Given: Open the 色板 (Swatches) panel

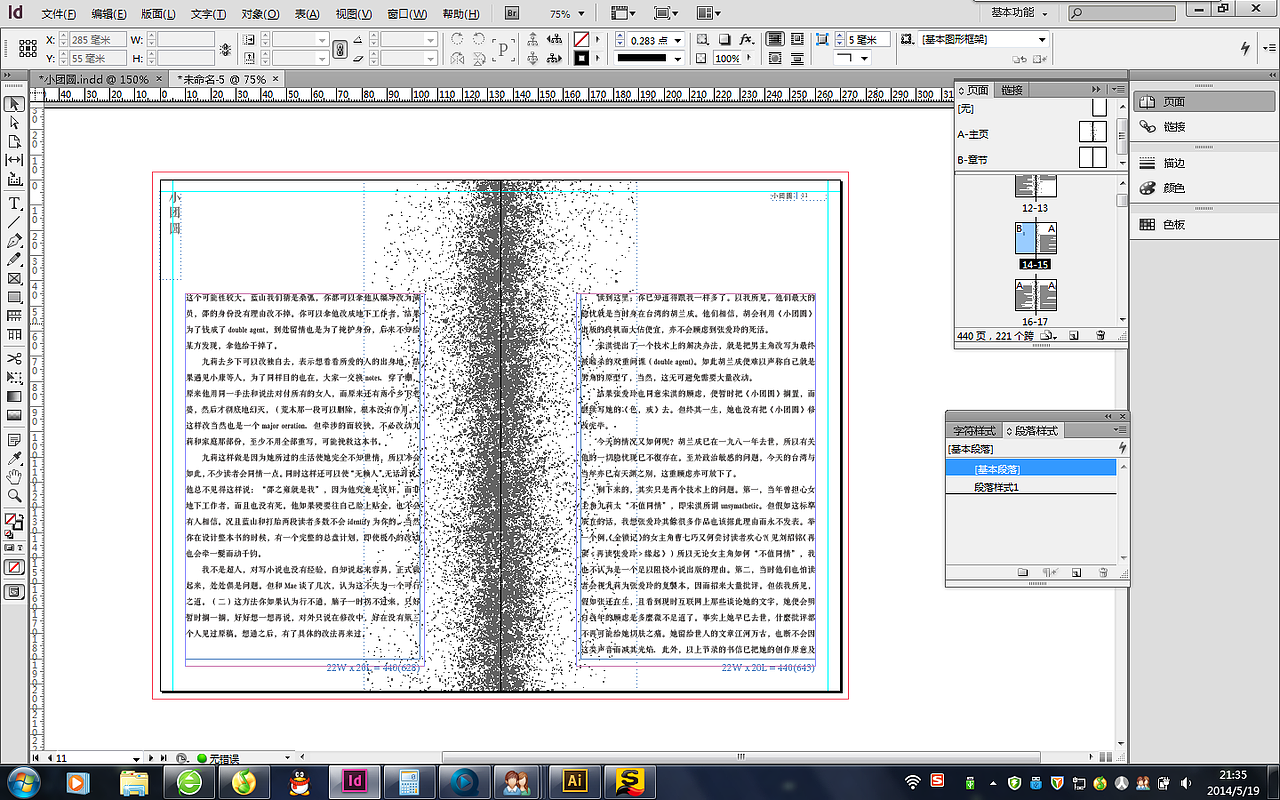Looking at the screenshot, I should tap(1174, 225).
